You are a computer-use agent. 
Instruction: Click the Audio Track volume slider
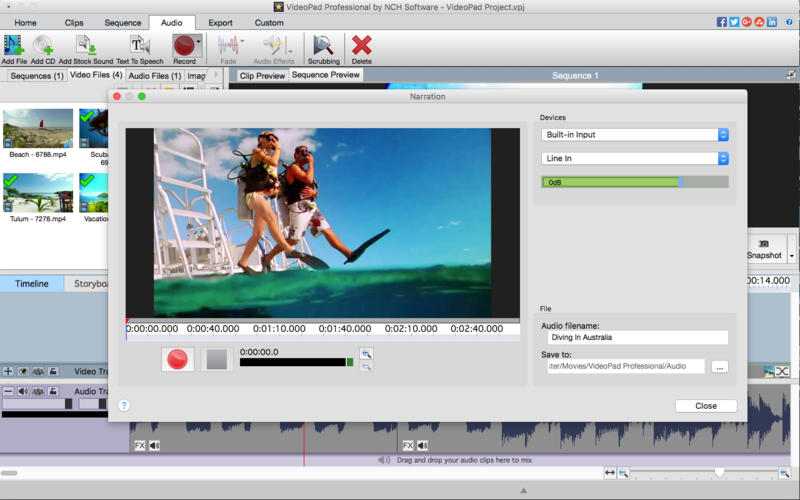pyautogui.click(x=37, y=404)
